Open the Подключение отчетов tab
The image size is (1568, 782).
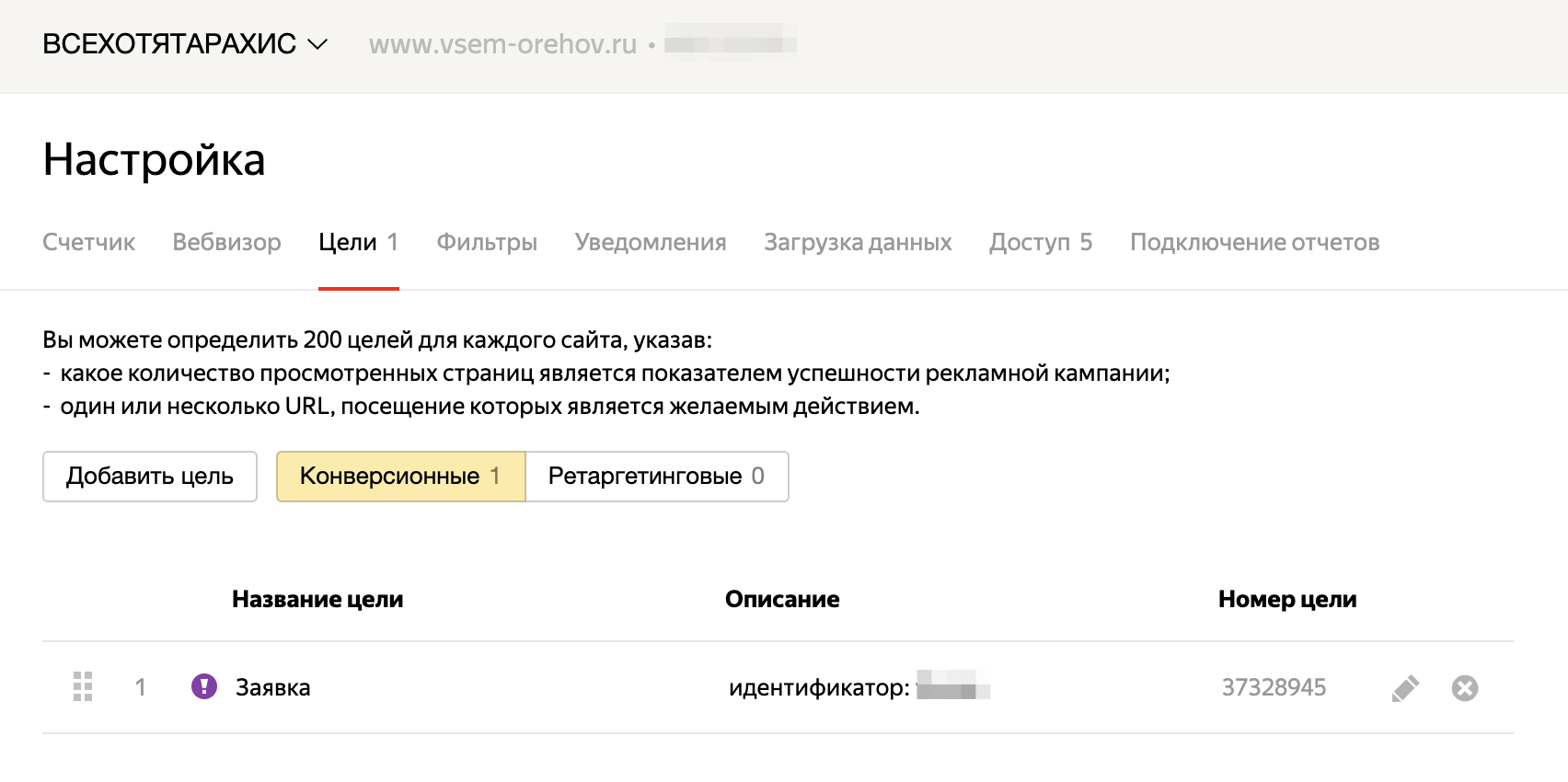pos(1254,242)
